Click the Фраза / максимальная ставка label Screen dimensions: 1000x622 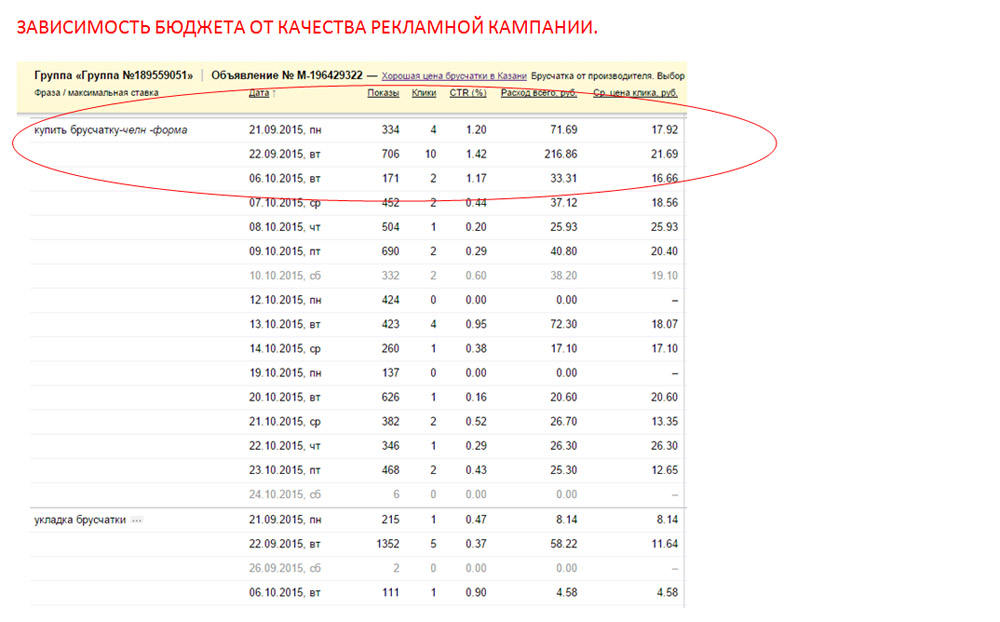96,93
